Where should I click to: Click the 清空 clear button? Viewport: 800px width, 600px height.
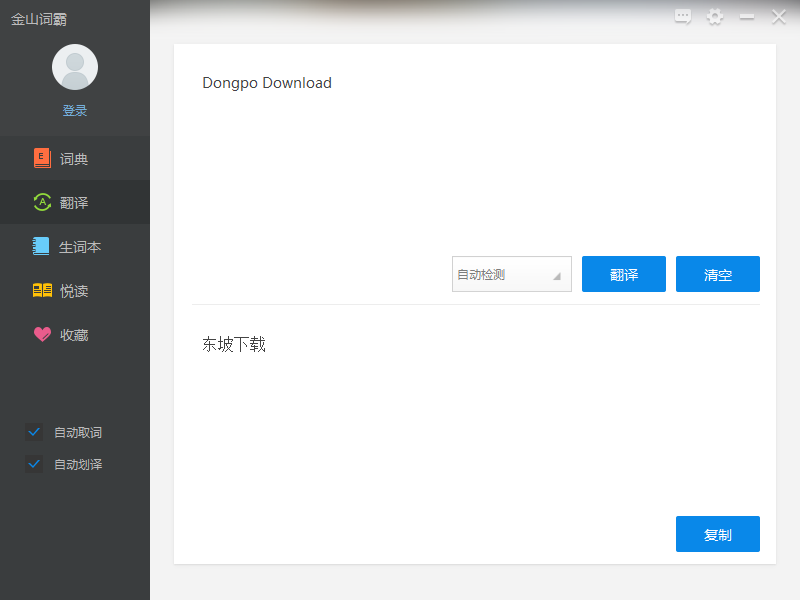718,274
